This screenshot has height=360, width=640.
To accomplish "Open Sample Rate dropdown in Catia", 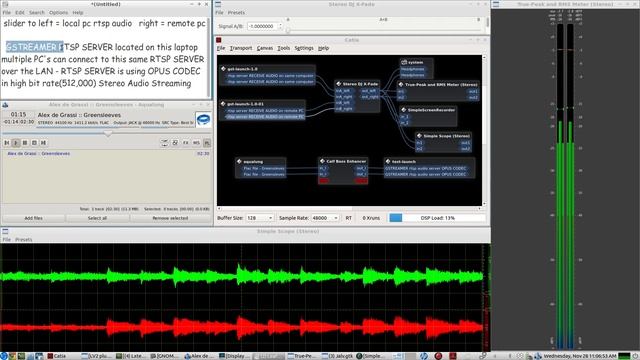I will click(325, 218).
